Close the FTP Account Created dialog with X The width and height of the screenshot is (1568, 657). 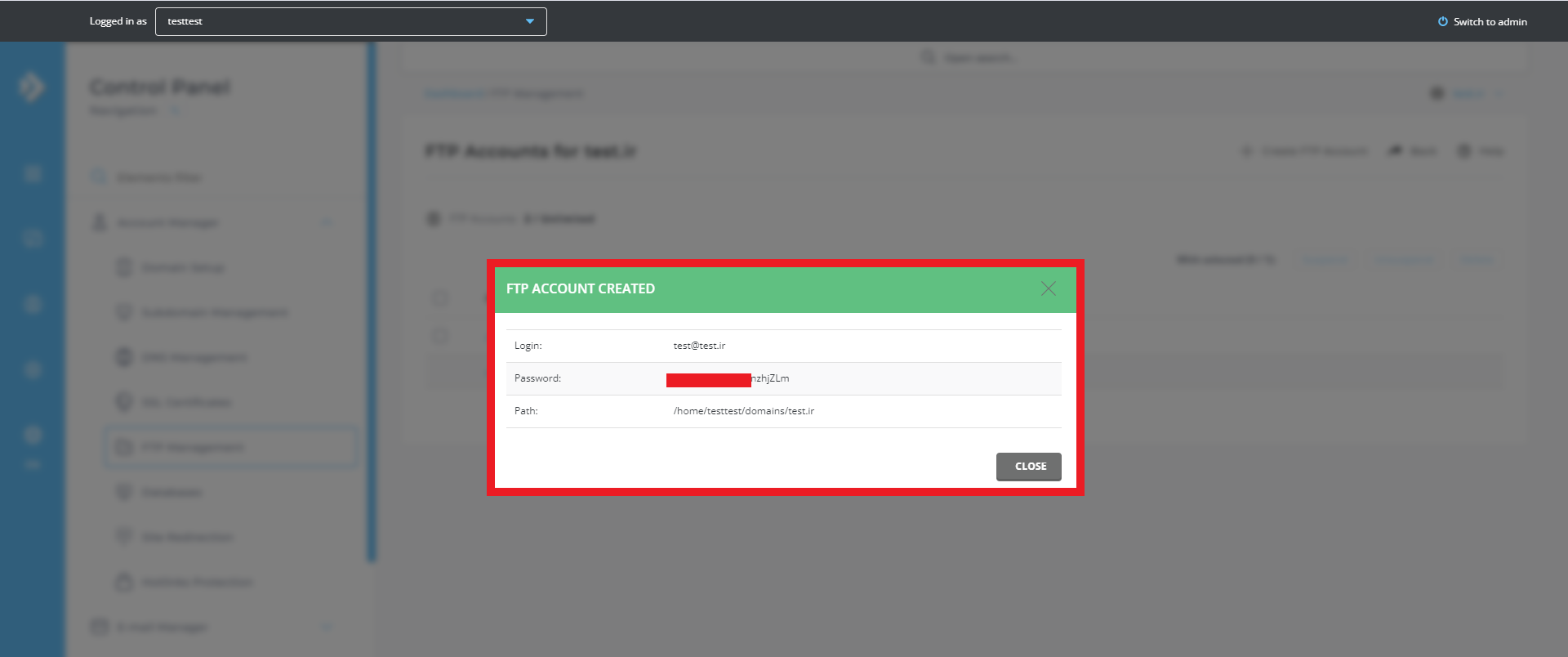1049,288
